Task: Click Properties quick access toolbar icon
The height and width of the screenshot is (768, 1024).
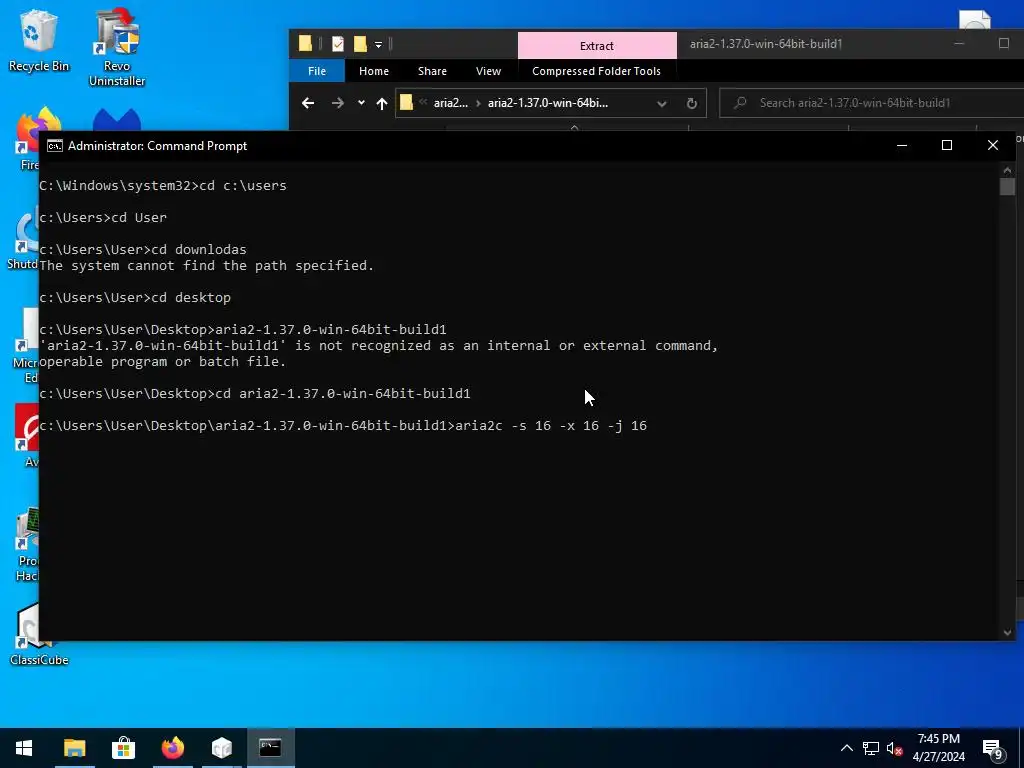Action: point(338,44)
